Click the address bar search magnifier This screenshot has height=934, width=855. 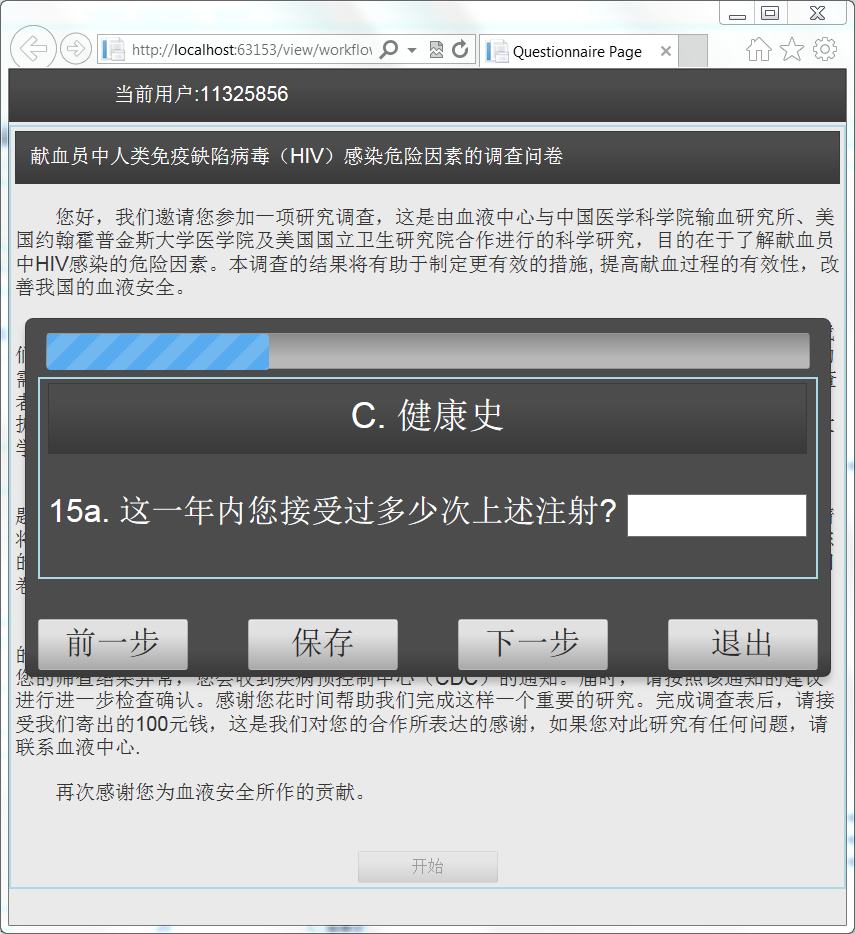[389, 49]
